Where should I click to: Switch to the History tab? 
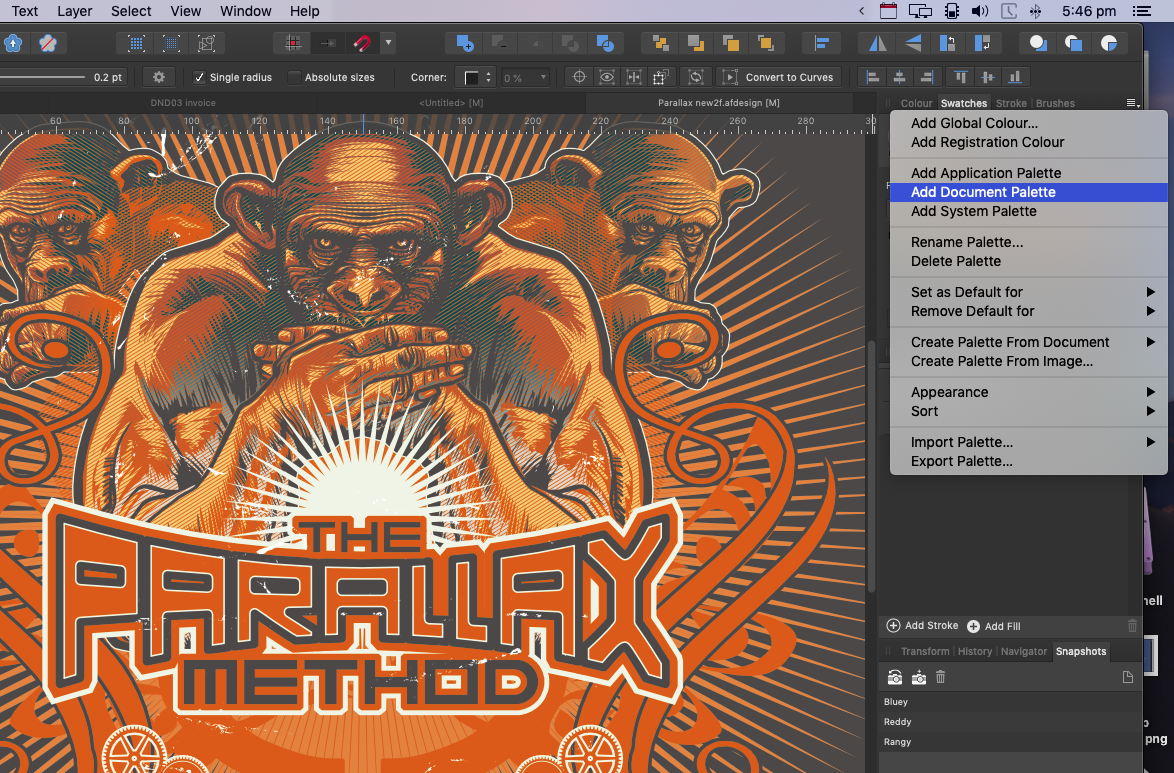pos(975,652)
